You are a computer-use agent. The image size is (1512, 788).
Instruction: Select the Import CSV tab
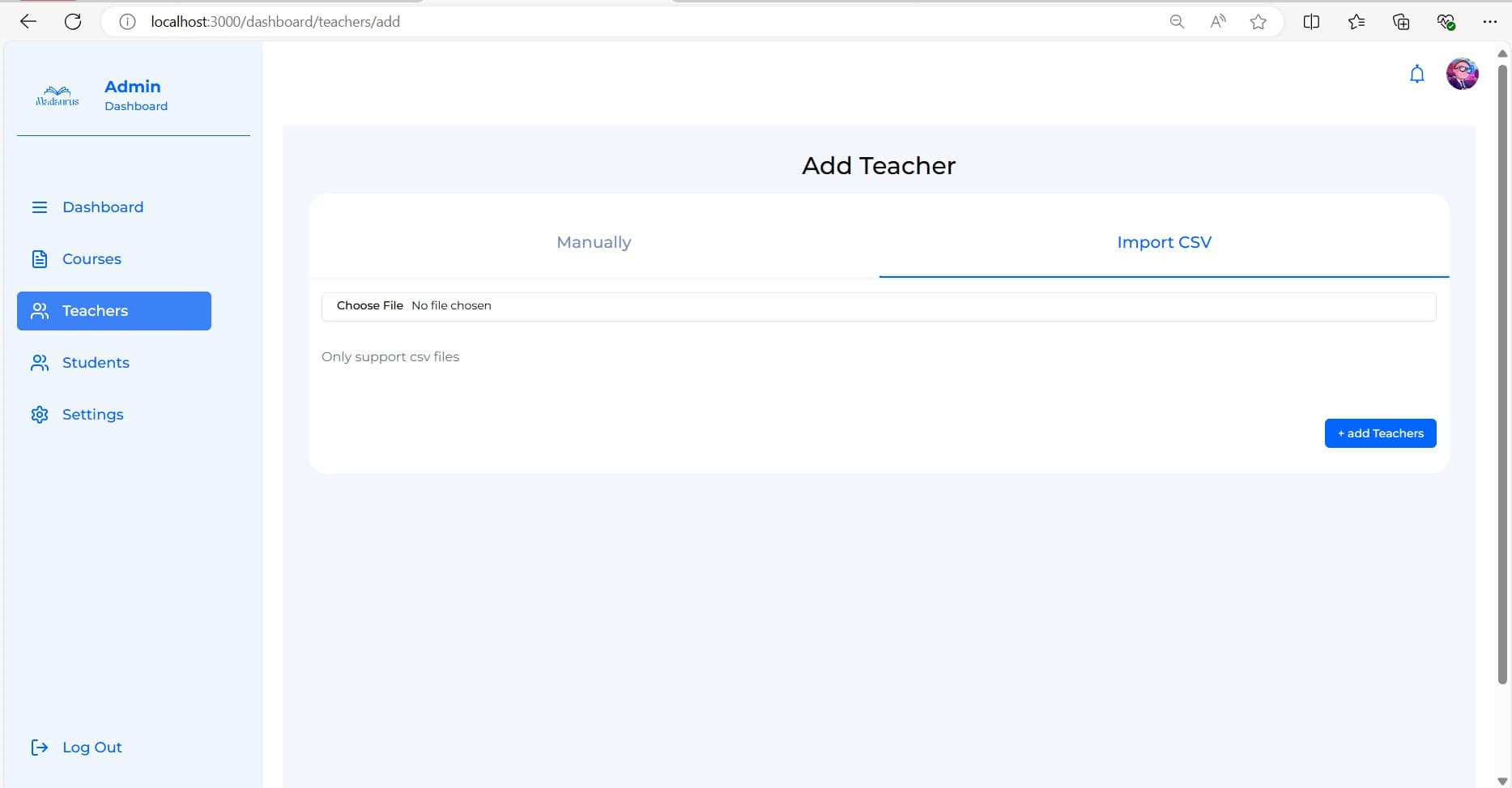1164,242
